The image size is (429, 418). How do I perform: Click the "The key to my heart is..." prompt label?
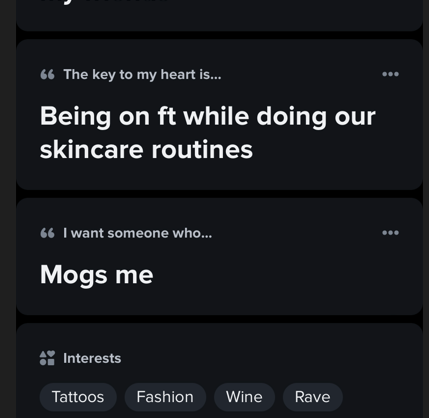[142, 75]
